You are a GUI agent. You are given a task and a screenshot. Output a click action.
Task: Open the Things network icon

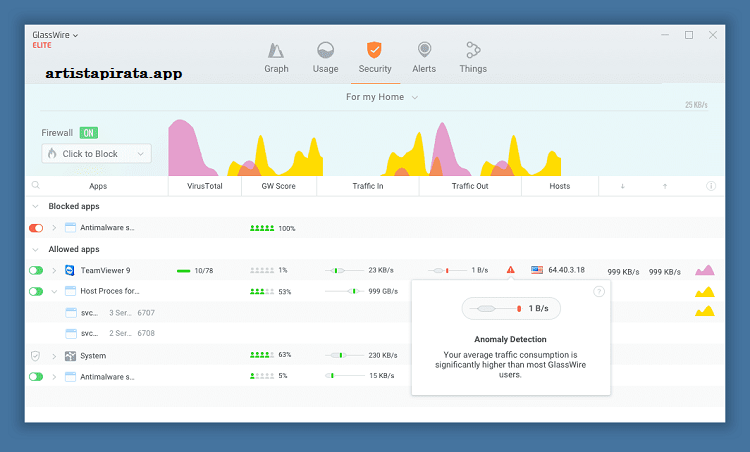point(473,51)
